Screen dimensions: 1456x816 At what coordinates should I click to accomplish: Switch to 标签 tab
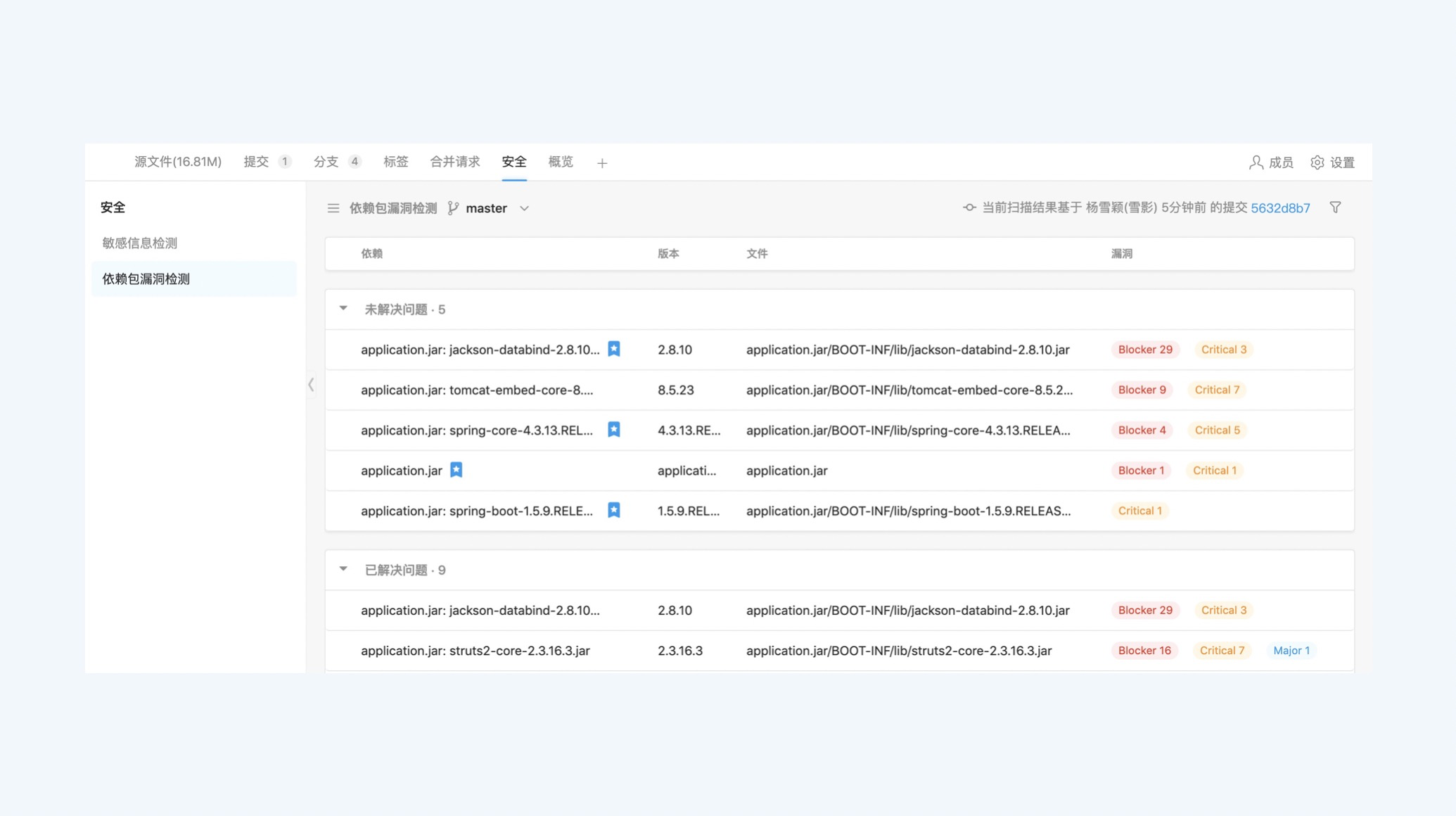click(x=396, y=162)
